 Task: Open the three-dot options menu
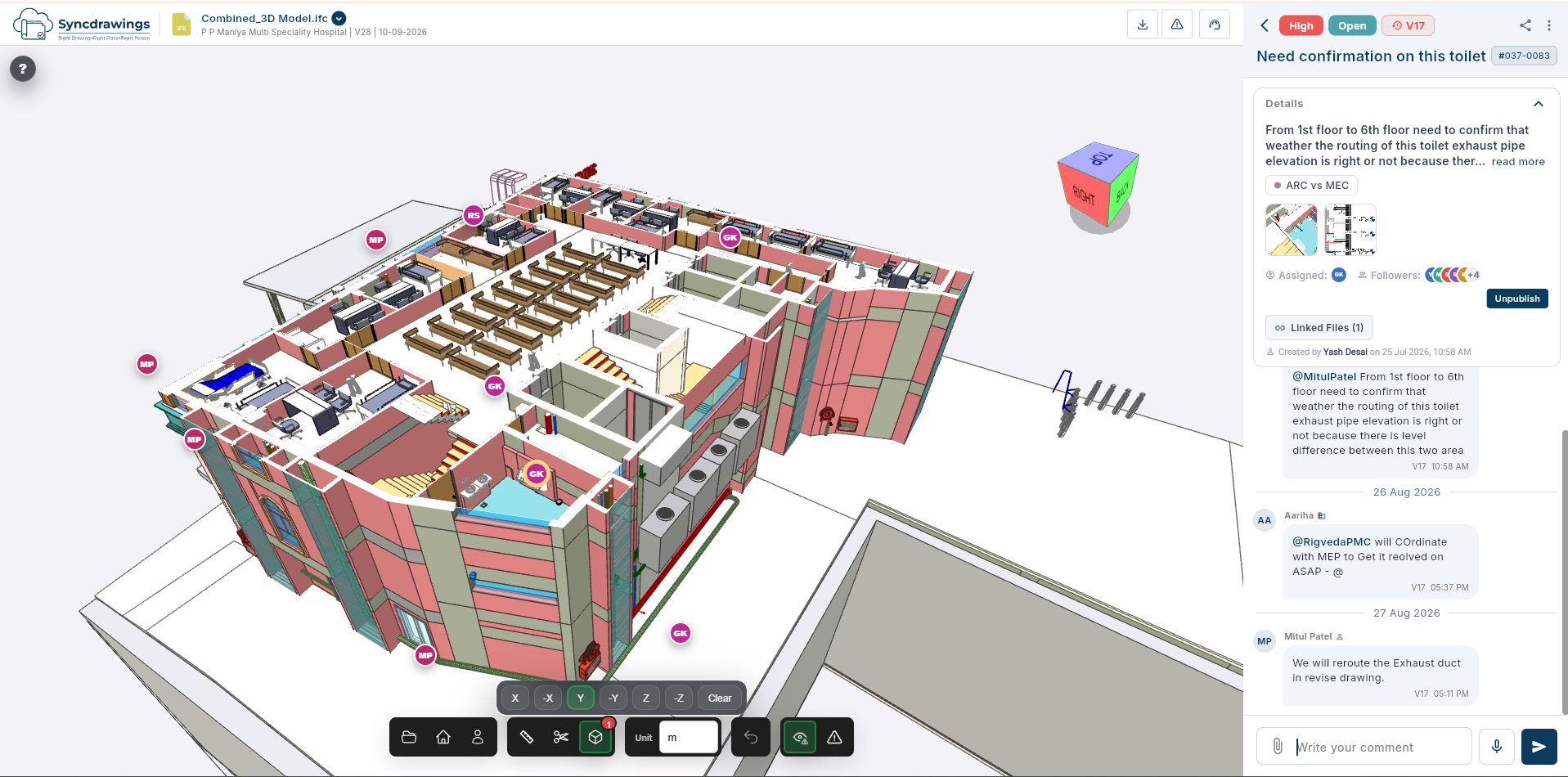point(1549,25)
